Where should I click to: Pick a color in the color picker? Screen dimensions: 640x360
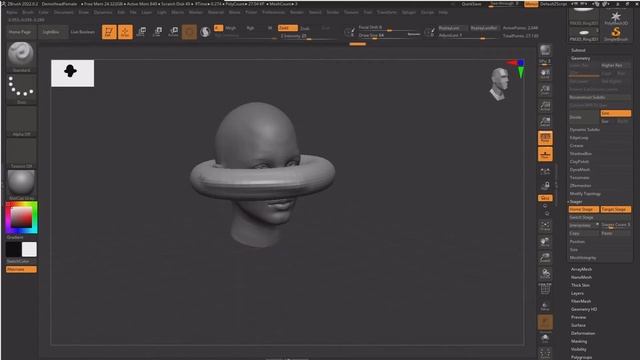21,217
